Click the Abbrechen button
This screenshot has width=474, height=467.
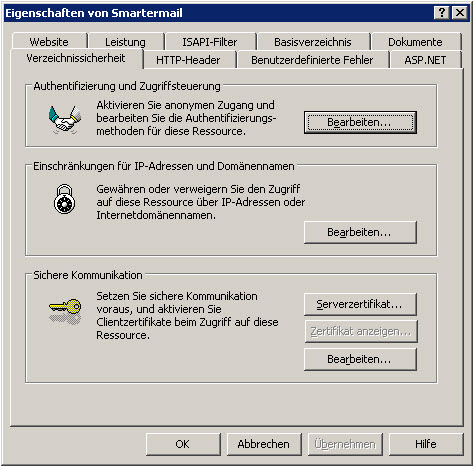[x=264, y=444]
